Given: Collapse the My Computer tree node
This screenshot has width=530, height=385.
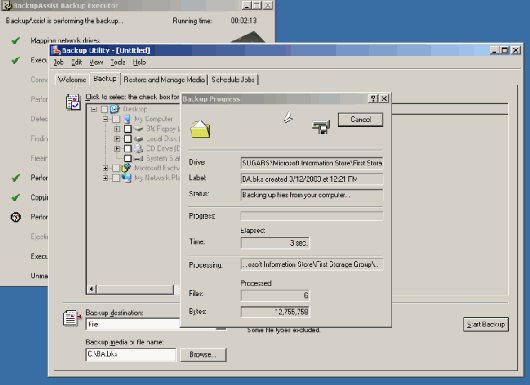Looking at the screenshot, I should [105, 119].
